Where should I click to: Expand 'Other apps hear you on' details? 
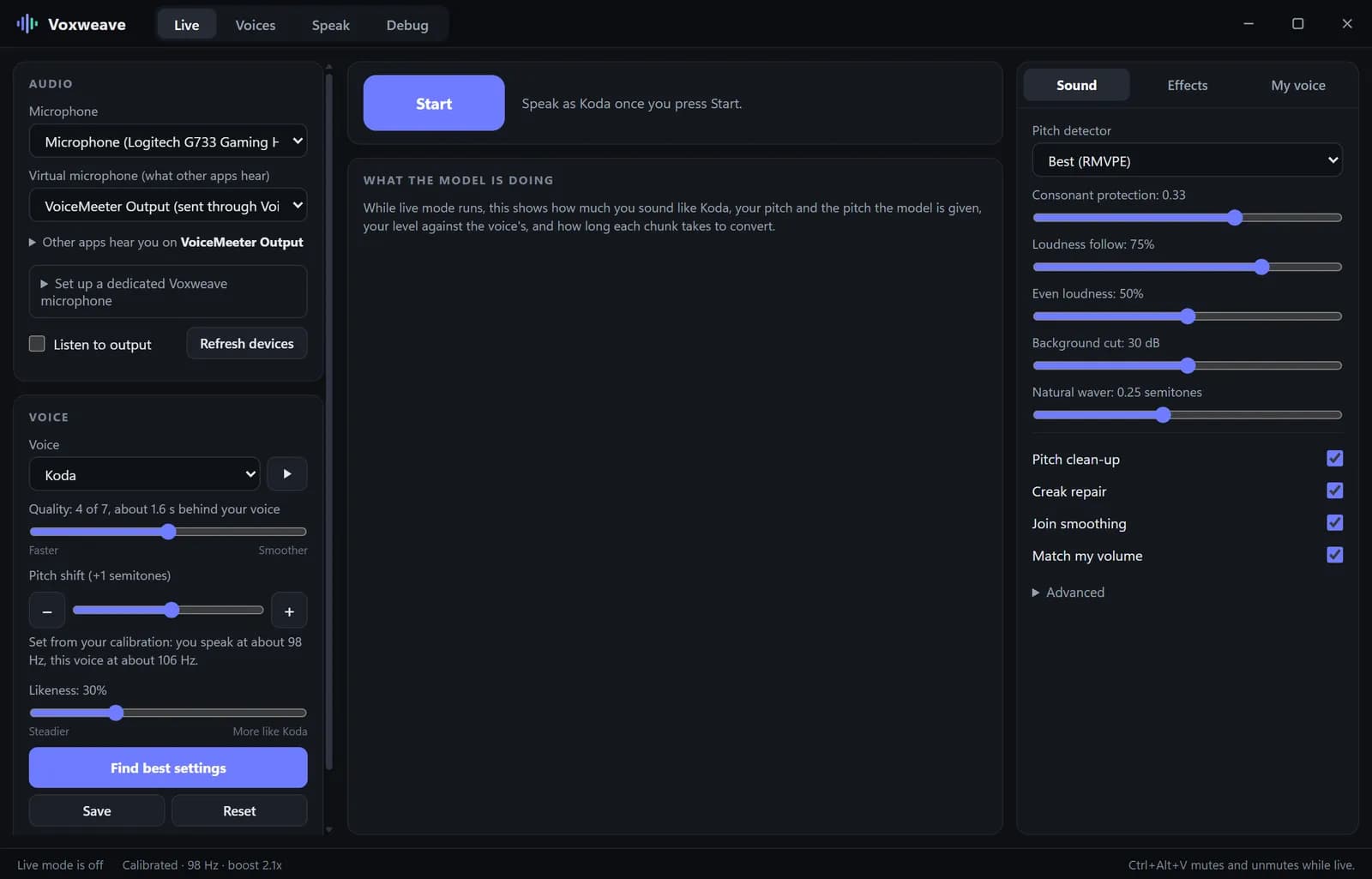(166, 242)
